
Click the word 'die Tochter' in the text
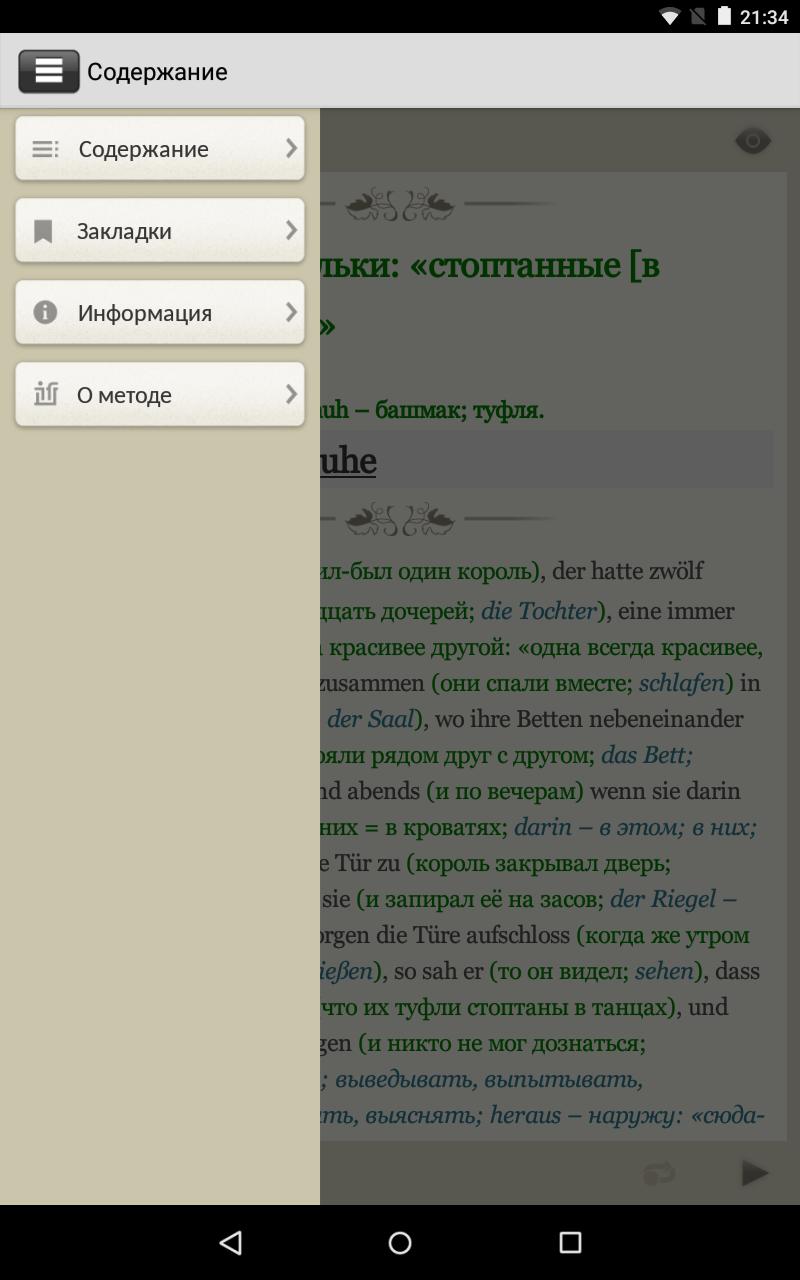[x=539, y=611]
